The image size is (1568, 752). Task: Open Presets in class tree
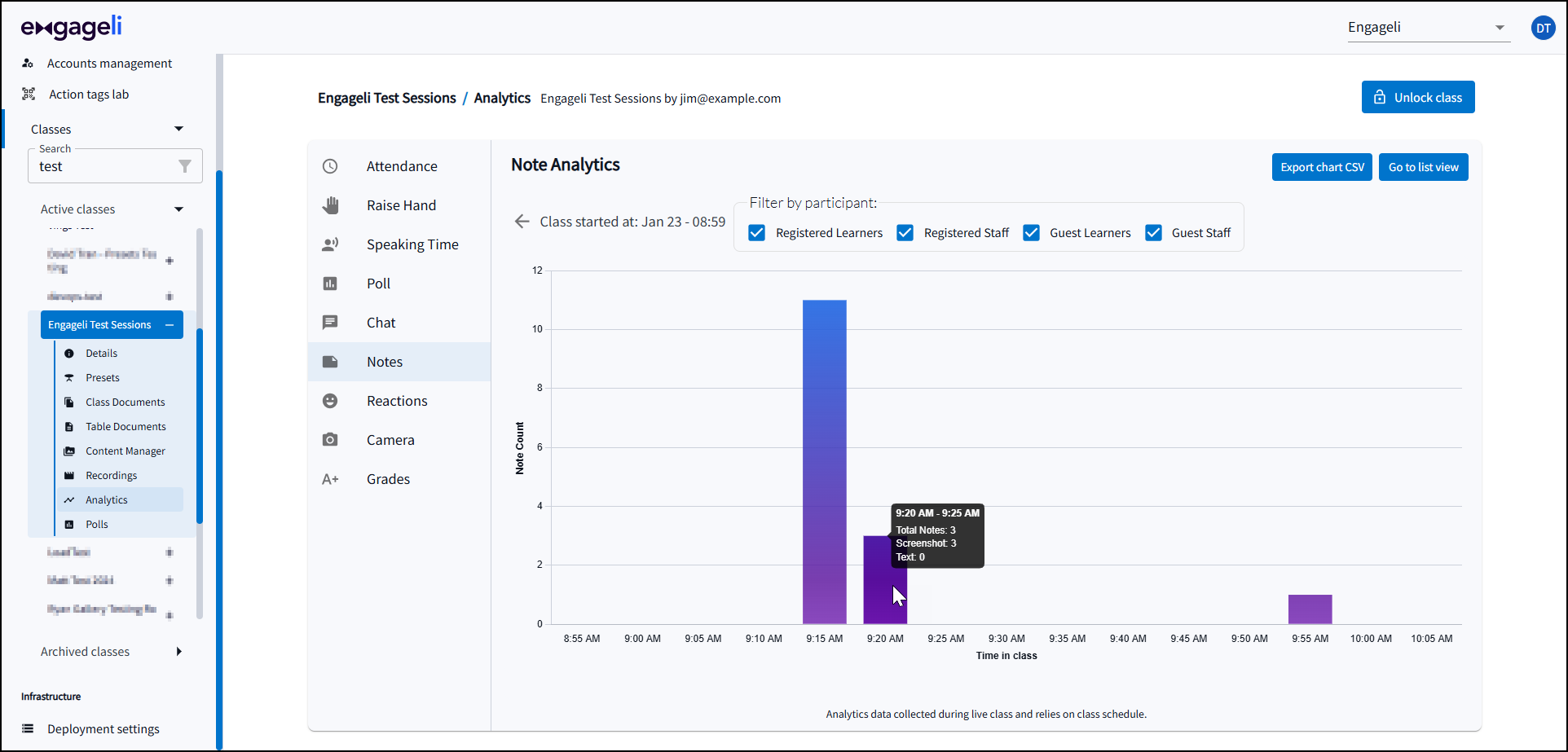click(103, 378)
